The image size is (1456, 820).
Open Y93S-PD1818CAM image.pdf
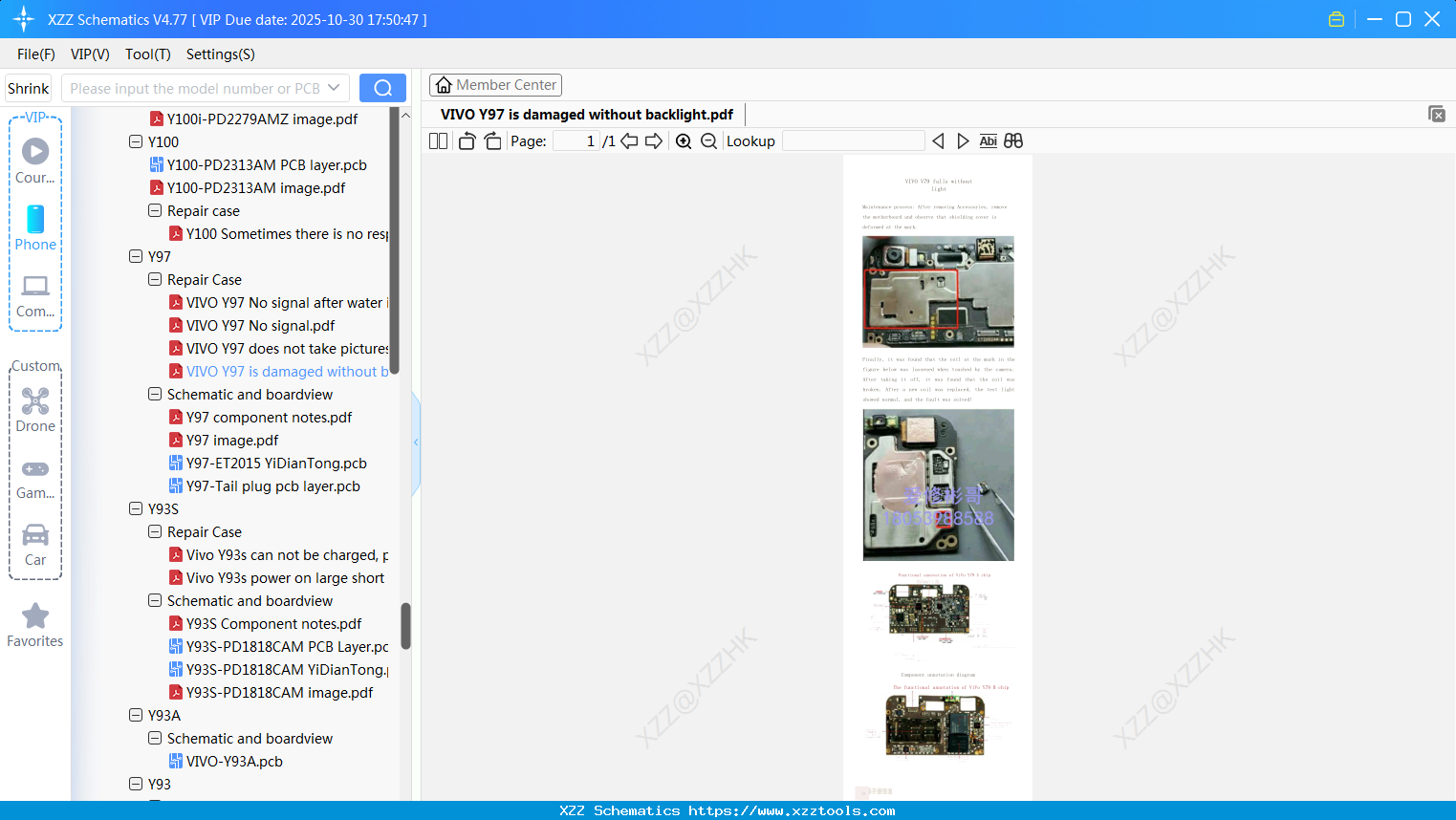pyautogui.click(x=271, y=692)
